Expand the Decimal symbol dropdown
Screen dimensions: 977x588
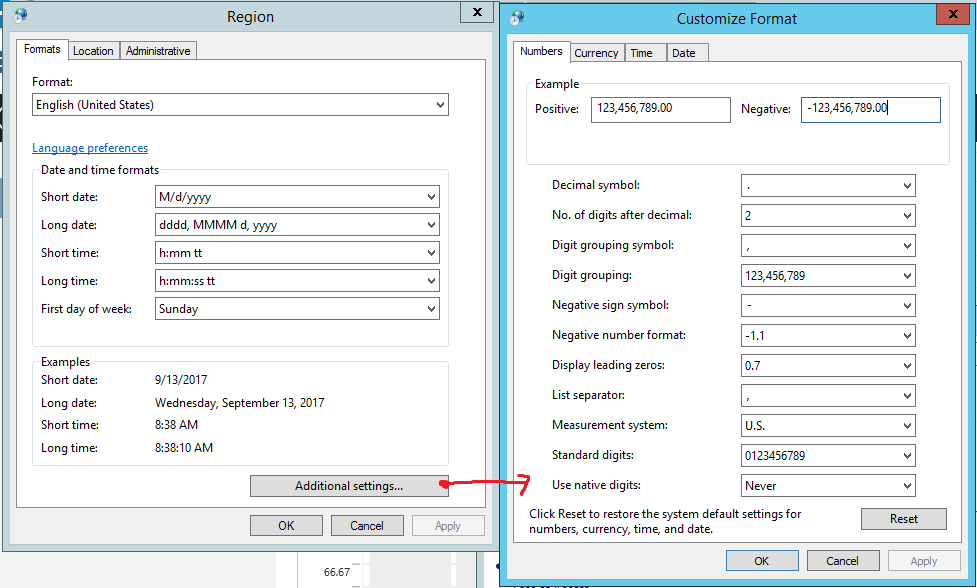(828, 186)
